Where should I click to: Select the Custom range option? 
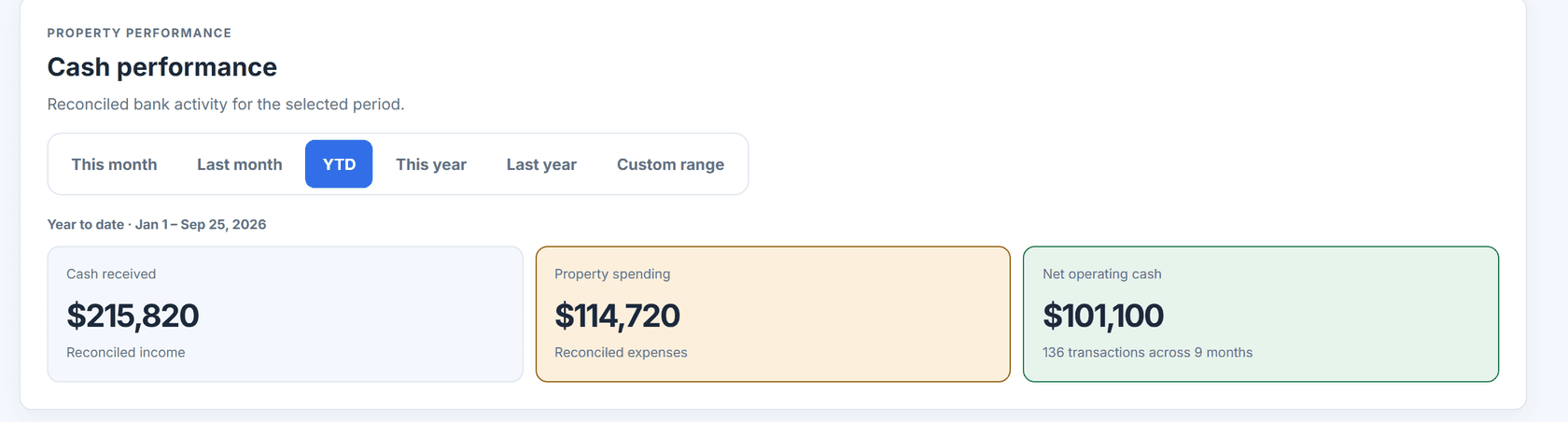coord(670,164)
